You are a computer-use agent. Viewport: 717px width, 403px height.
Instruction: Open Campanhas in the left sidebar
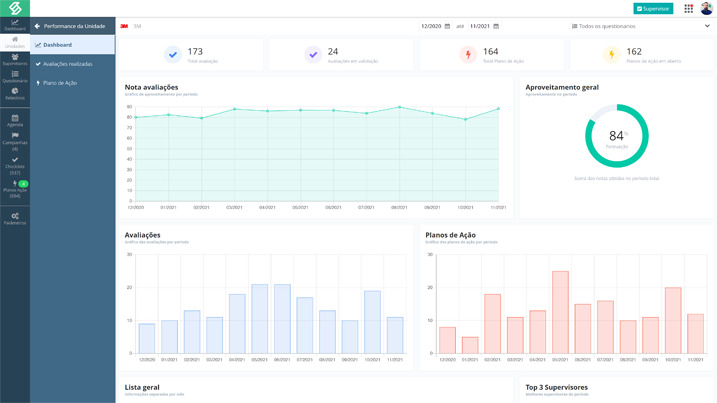pos(15,142)
